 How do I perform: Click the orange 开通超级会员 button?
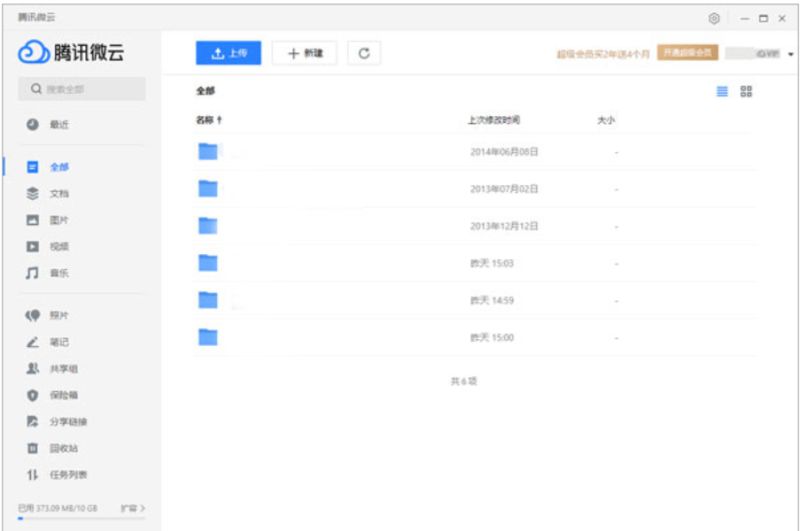(687, 53)
